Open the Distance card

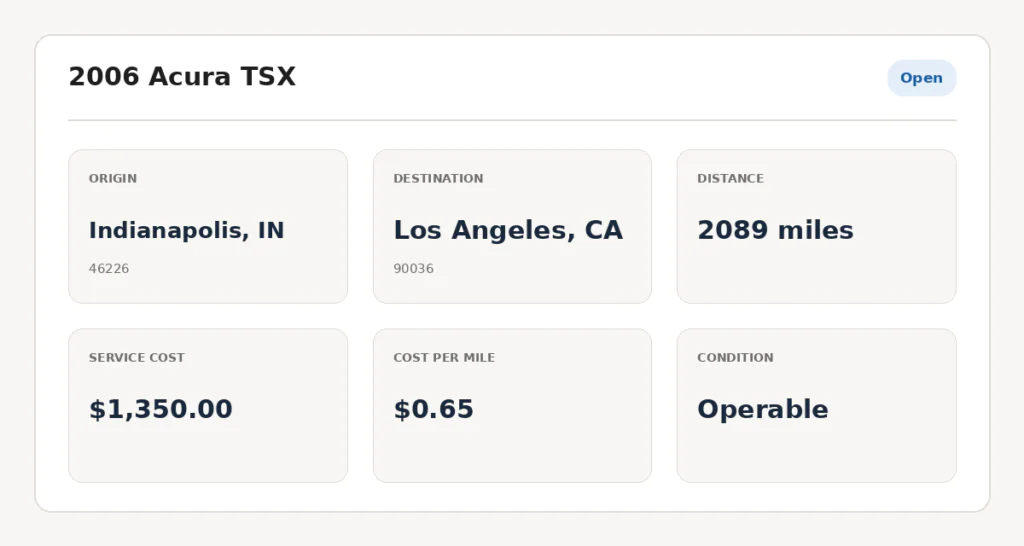tap(816, 227)
